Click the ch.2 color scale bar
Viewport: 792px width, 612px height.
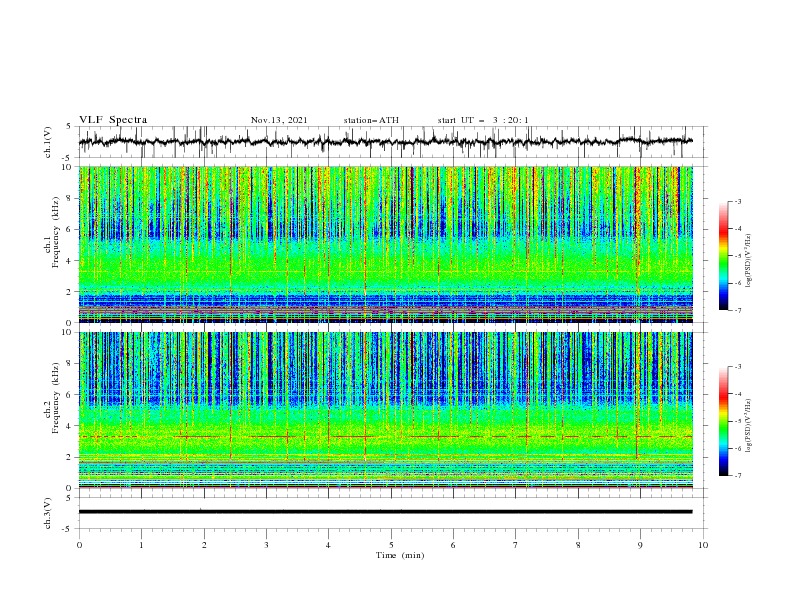tap(723, 421)
